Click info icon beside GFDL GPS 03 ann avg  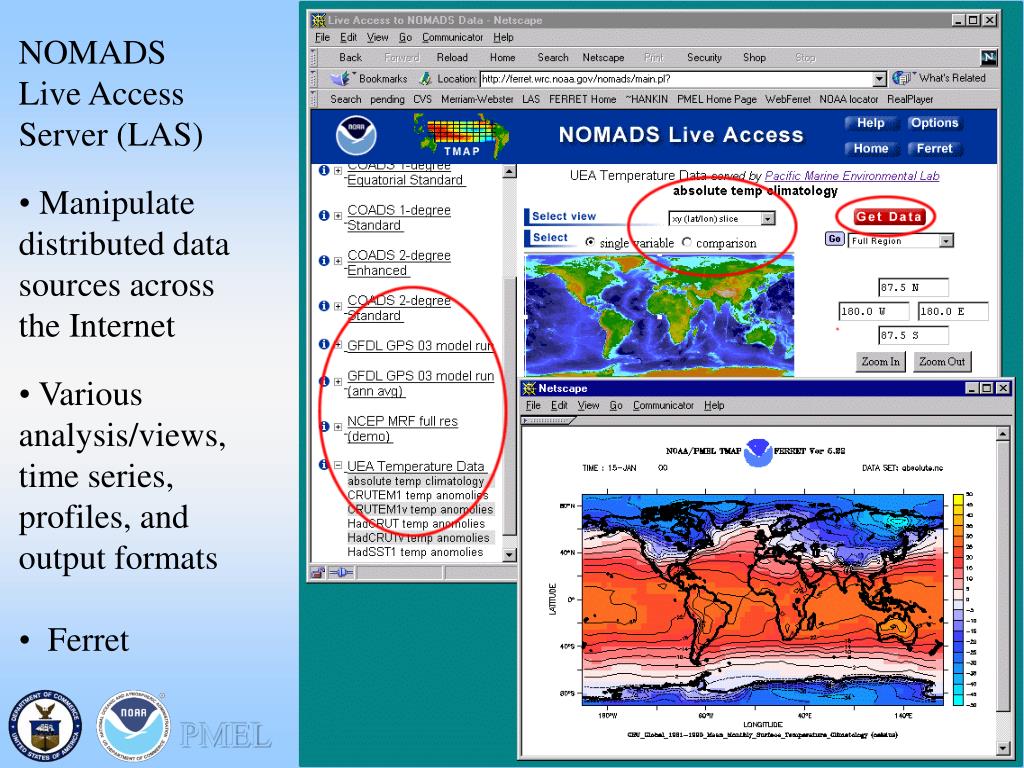(x=324, y=381)
